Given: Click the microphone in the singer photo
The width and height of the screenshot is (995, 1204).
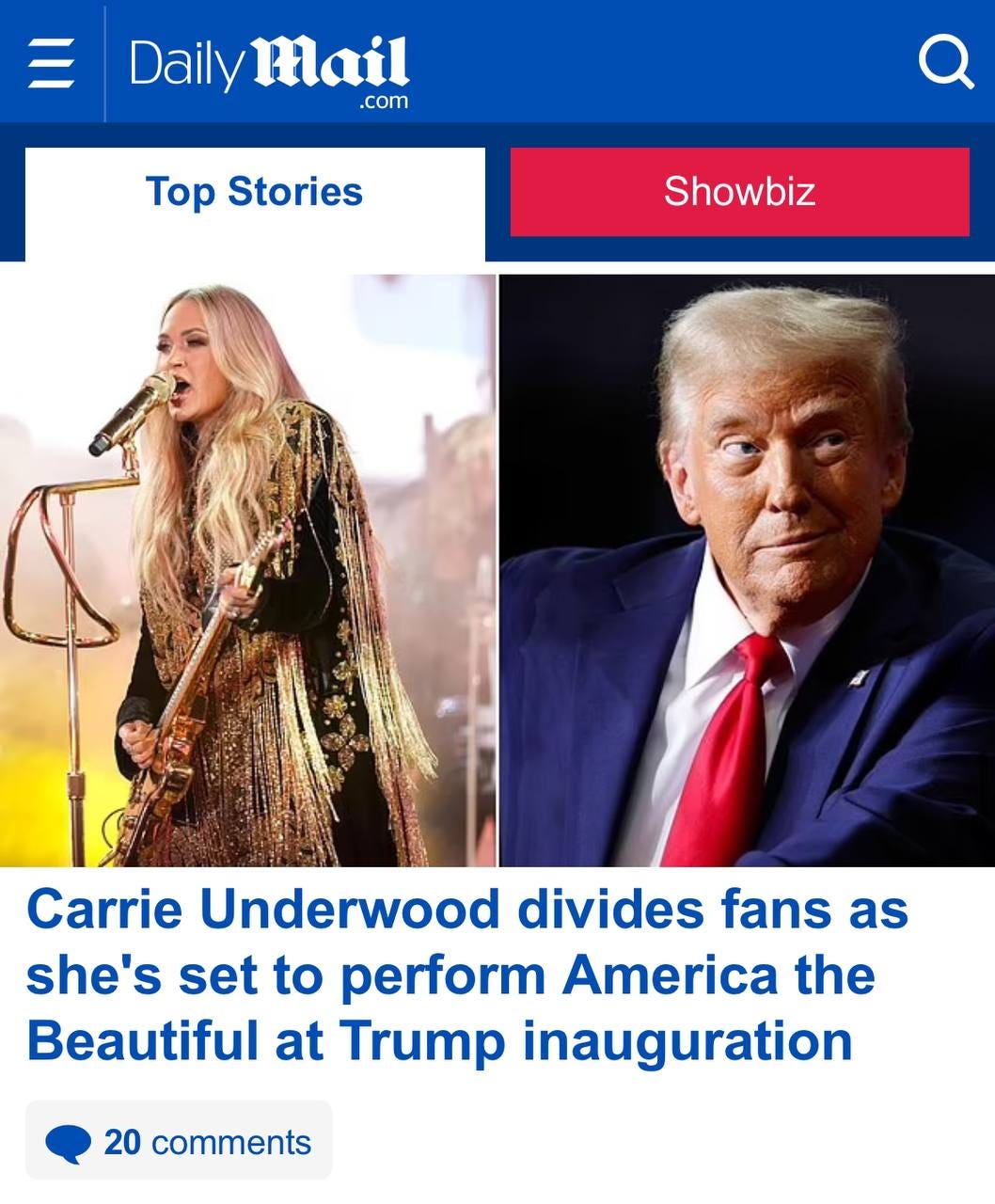Looking at the screenshot, I should (132, 414).
